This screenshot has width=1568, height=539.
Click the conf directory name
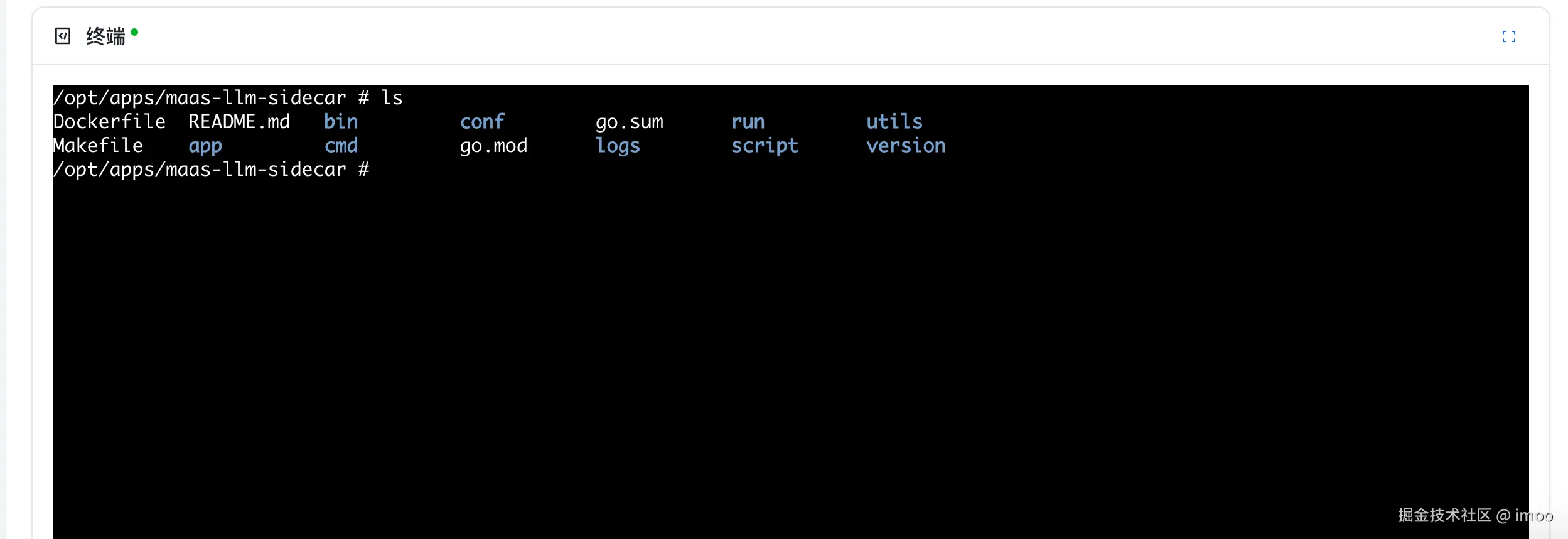tap(482, 122)
